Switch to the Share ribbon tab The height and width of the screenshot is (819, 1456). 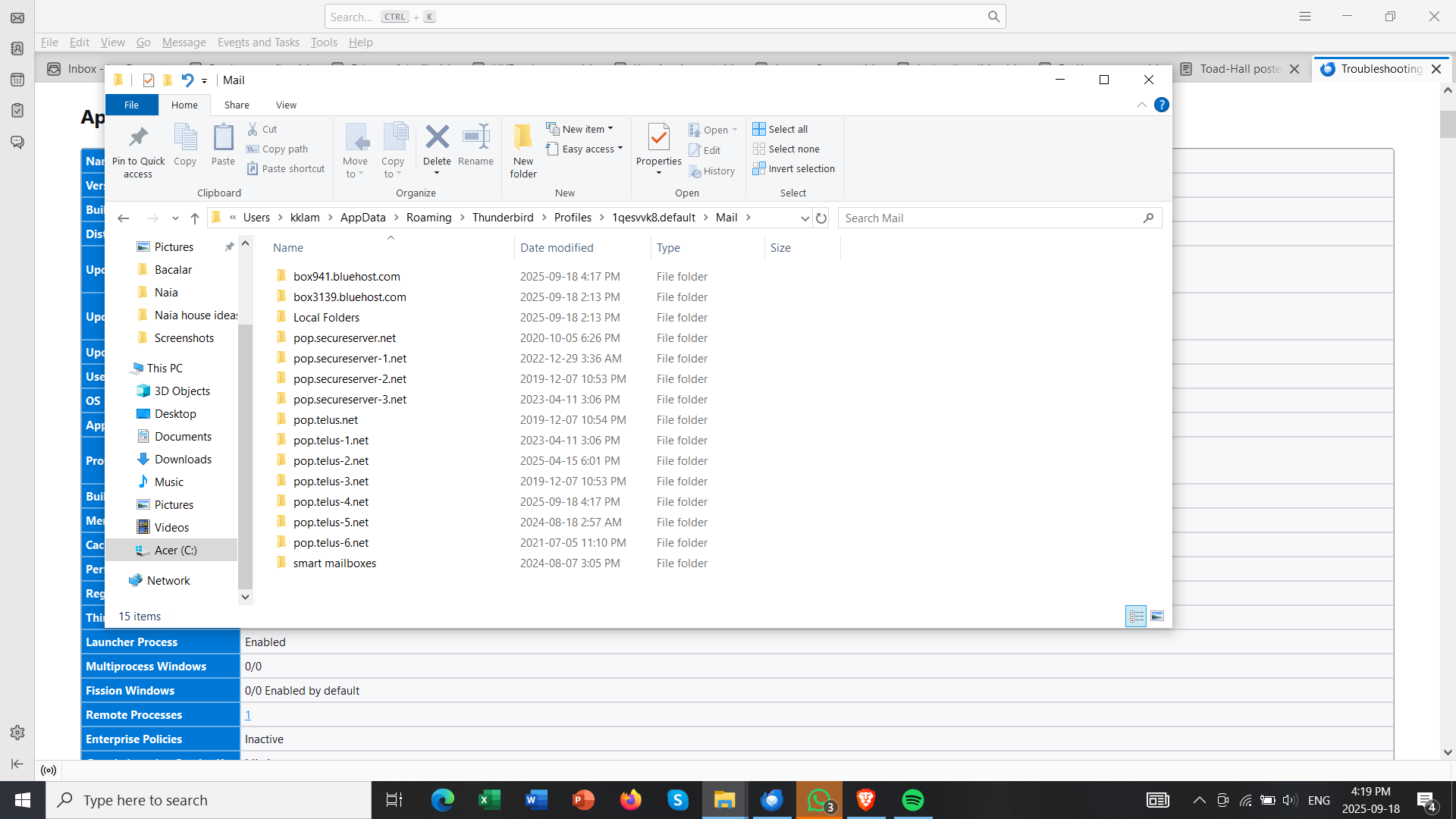pos(237,105)
